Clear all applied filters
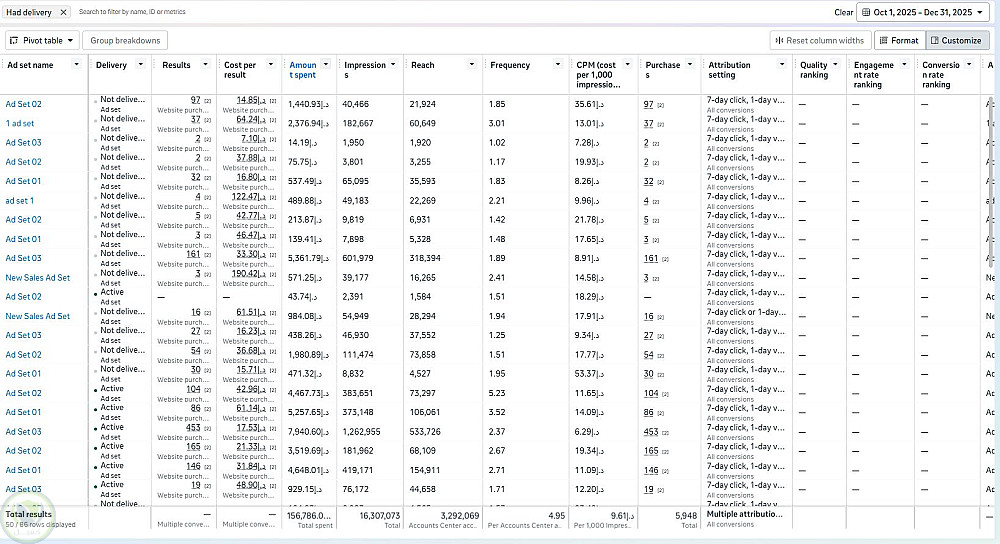Image resolution: width=1000 pixels, height=544 pixels. tap(843, 12)
